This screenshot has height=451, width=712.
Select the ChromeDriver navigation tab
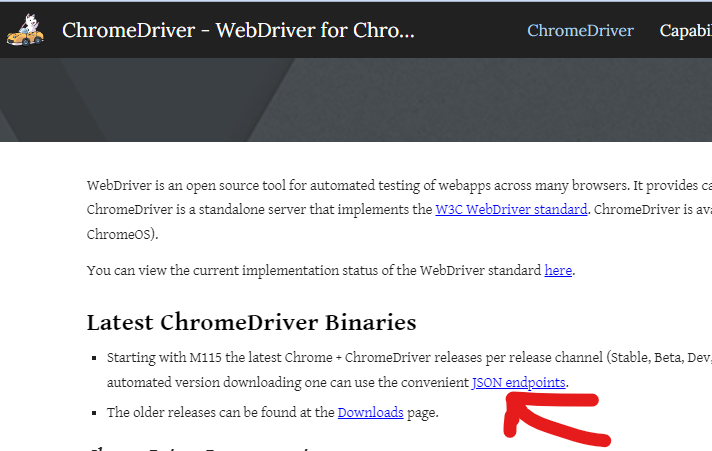tap(580, 30)
